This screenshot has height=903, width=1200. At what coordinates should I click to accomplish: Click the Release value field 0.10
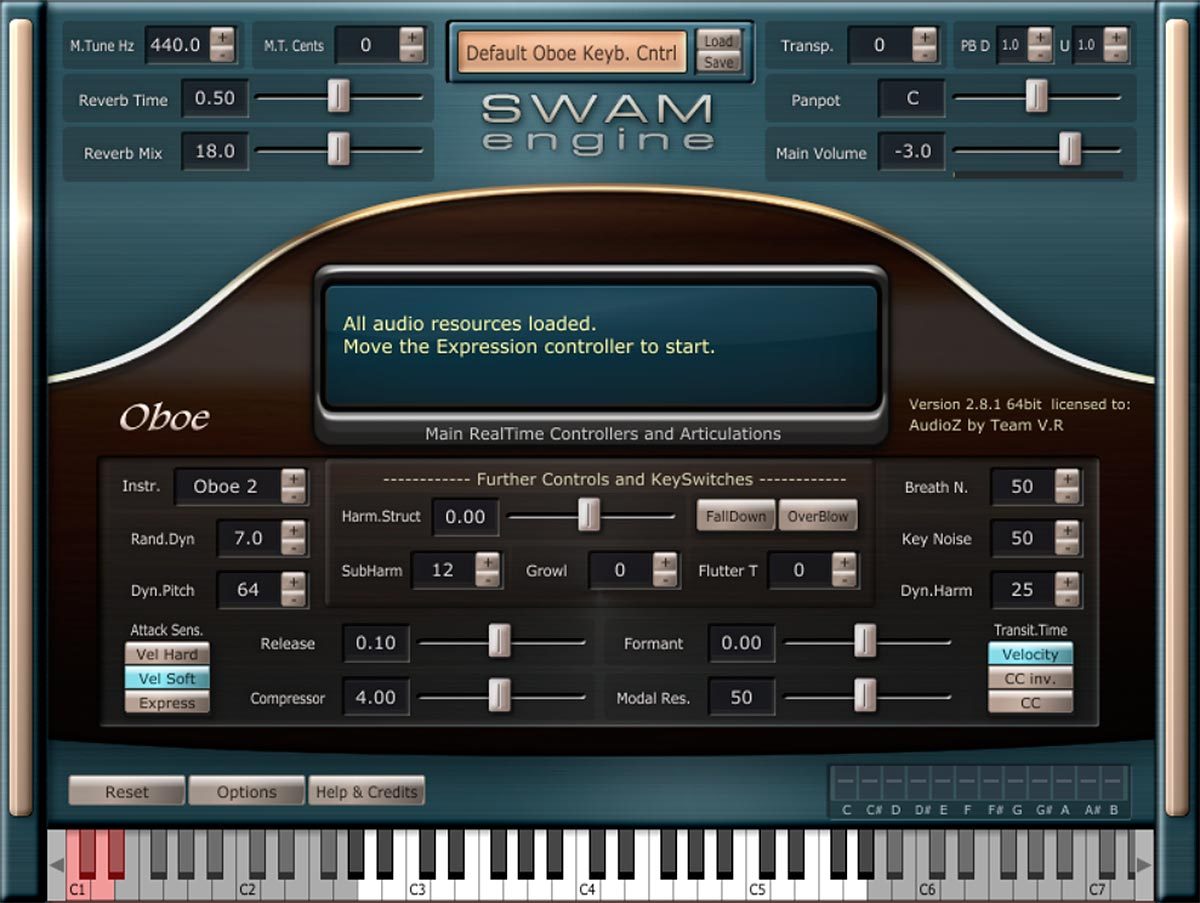(x=376, y=643)
